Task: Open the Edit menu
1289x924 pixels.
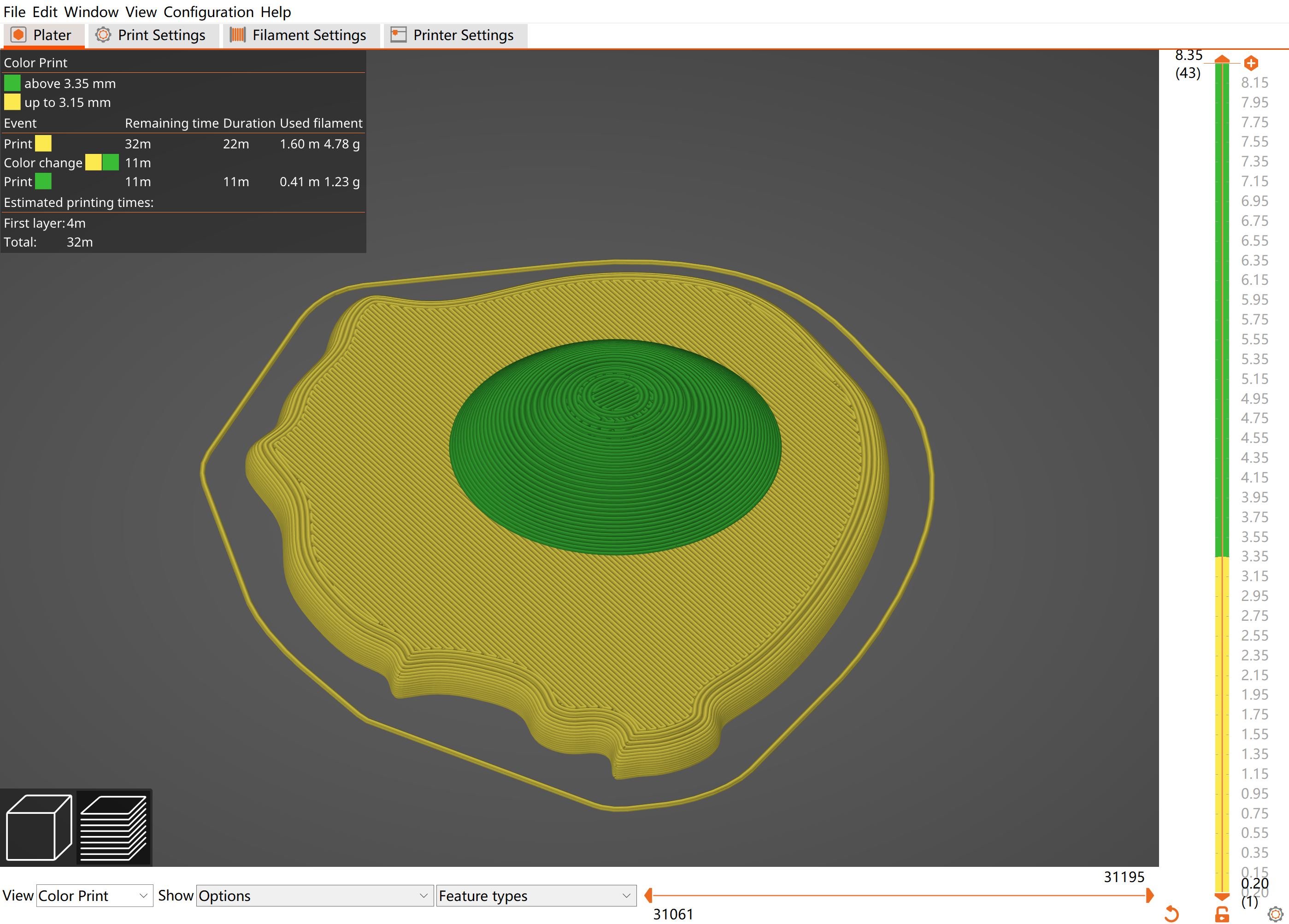Action: click(44, 12)
